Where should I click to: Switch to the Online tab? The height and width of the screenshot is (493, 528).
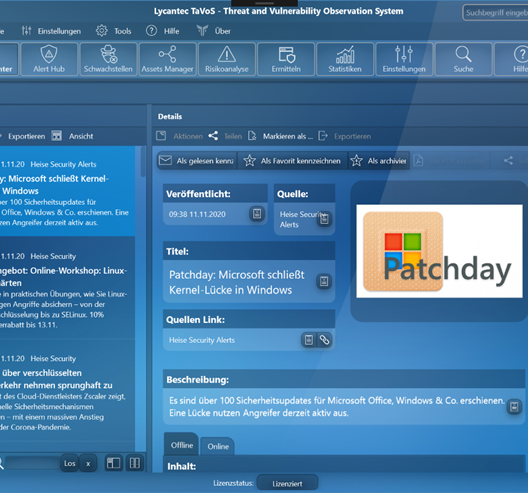[x=218, y=446]
